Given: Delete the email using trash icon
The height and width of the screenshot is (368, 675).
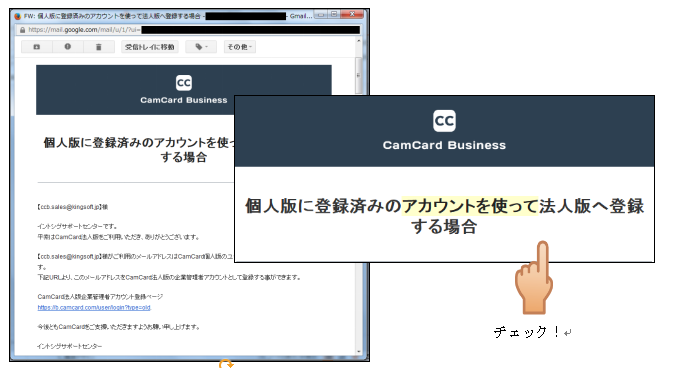Looking at the screenshot, I should tap(99, 47).
